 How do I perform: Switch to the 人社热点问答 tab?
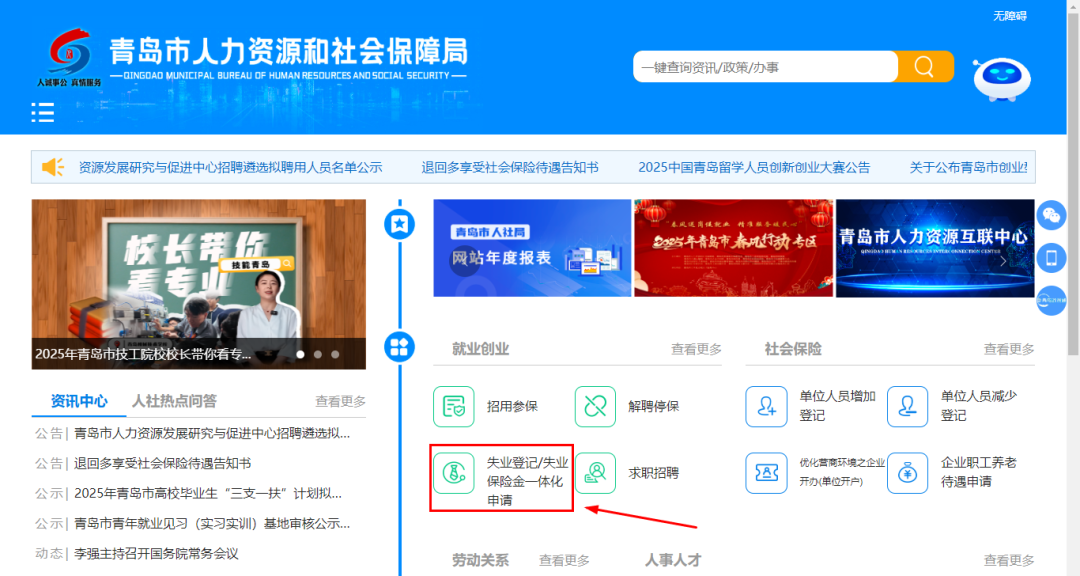click(x=177, y=401)
